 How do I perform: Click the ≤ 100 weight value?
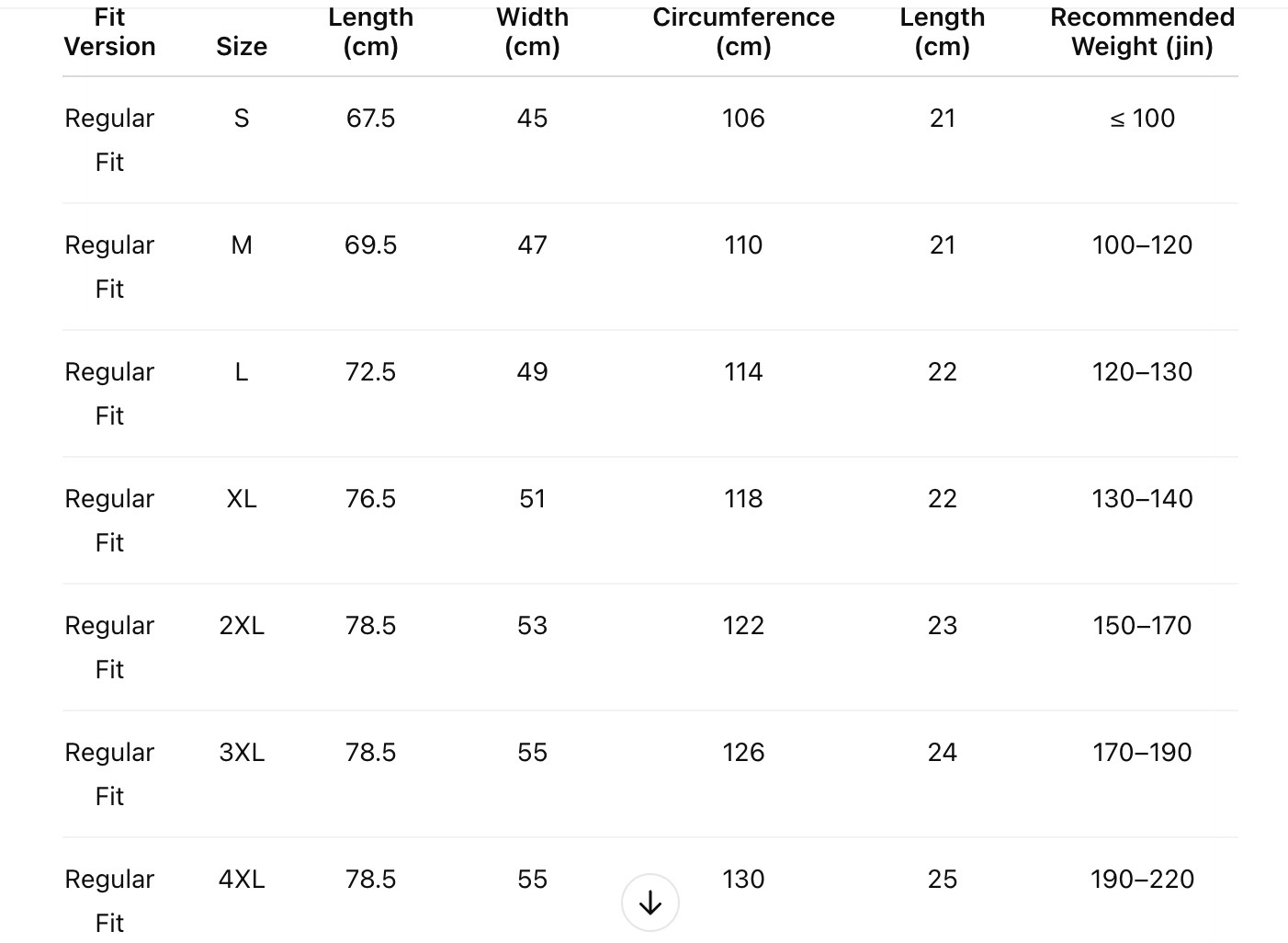click(1142, 118)
